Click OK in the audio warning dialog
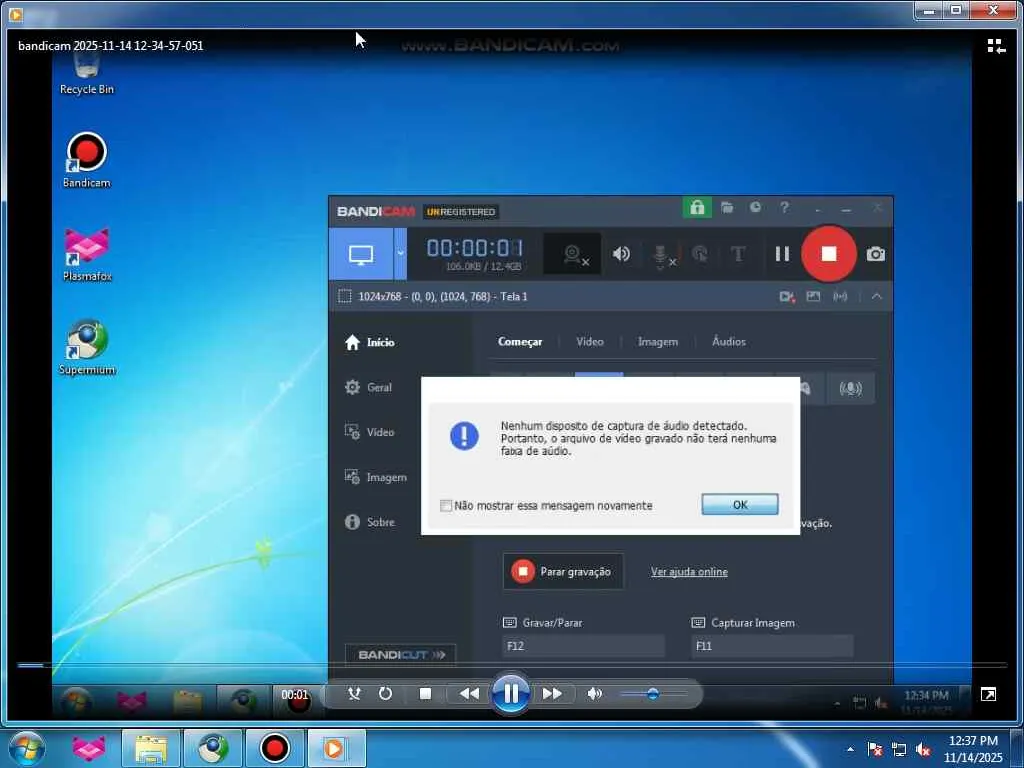 (x=740, y=504)
